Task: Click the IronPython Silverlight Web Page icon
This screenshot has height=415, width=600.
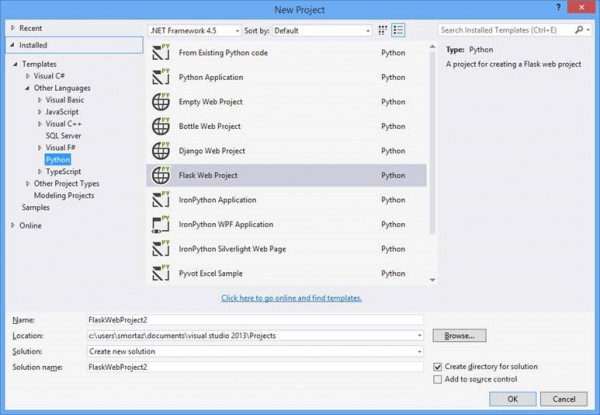Action: coord(161,248)
